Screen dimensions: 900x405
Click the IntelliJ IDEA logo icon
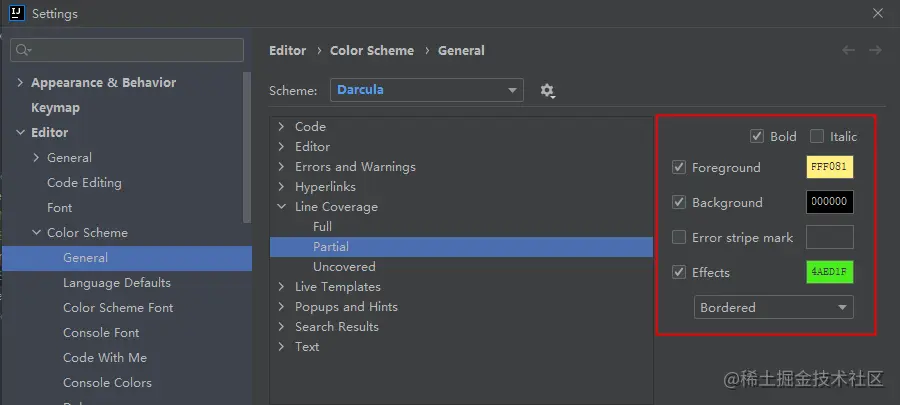pyautogui.click(x=18, y=13)
